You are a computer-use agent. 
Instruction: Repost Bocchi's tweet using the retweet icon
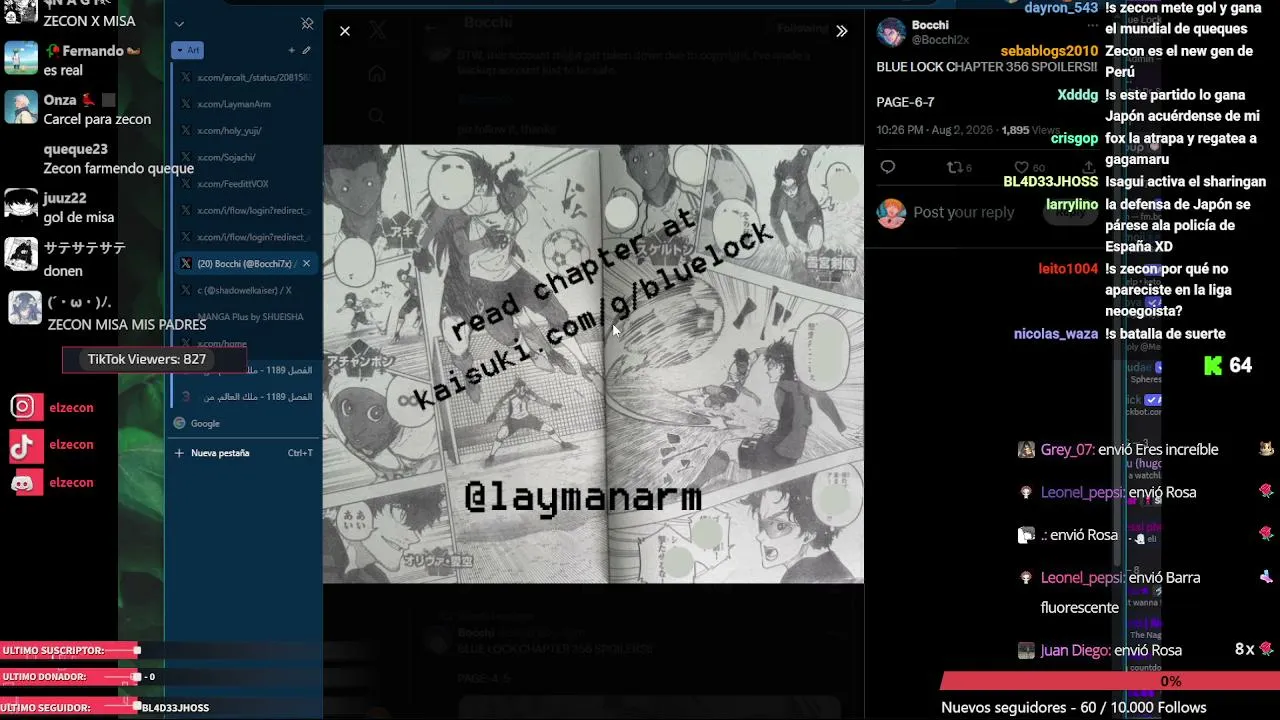954,167
